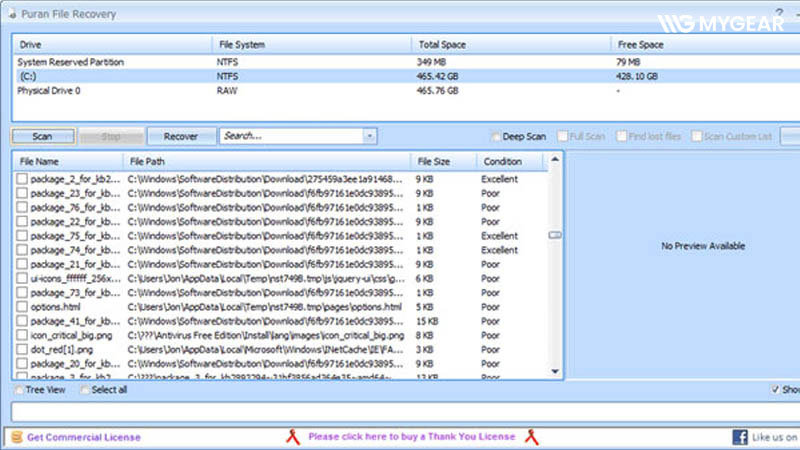Open the Get Commercial License link
This screenshot has height=450, width=800.
pyautogui.click(x=84, y=437)
